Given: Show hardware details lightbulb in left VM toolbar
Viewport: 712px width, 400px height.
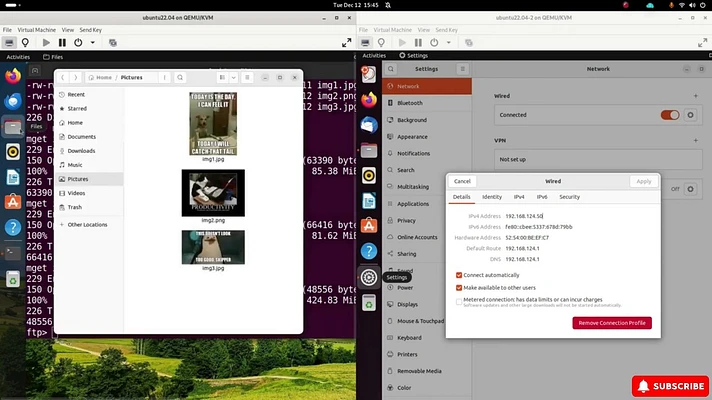Looking at the screenshot, I should tap(25, 43).
